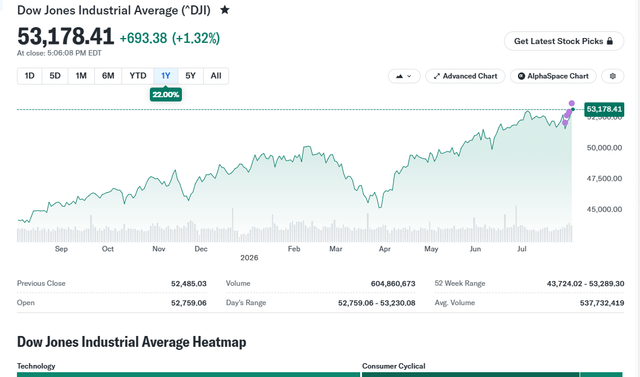
Task: Click the chart type mountain icon
Action: [399, 76]
